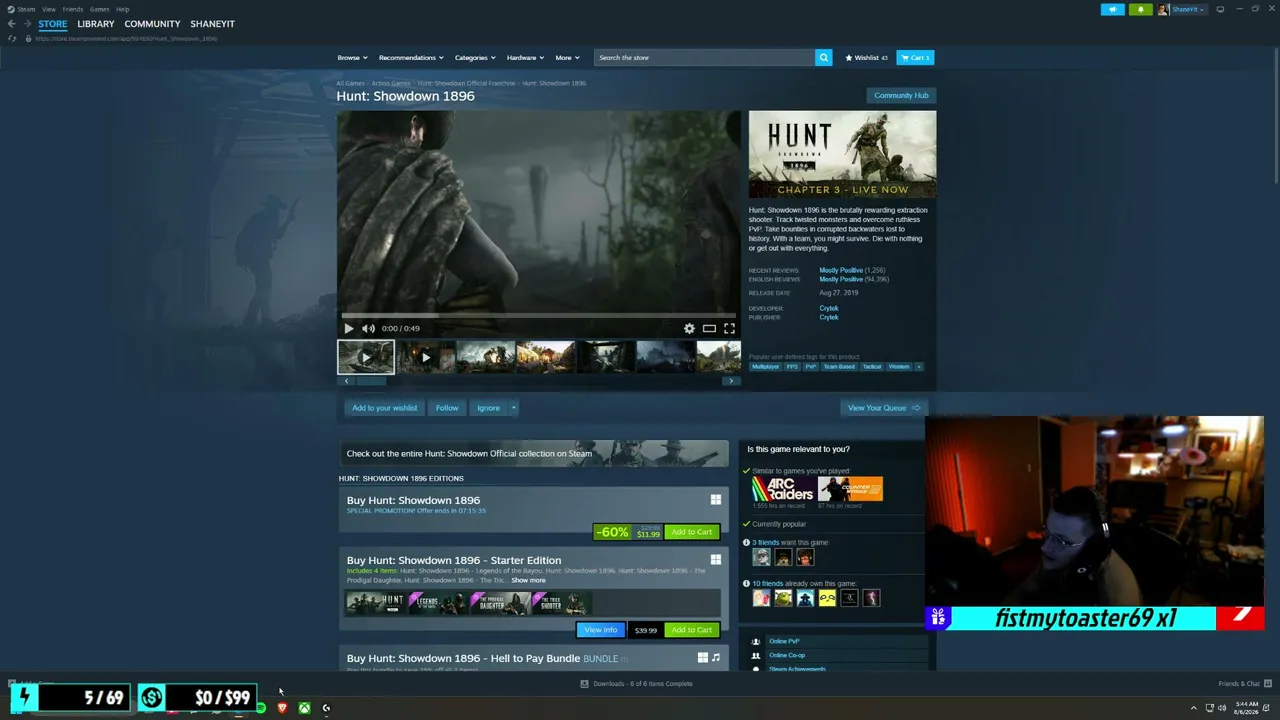
Task: Switch to the COMMUNITY tab
Action: 153,24
